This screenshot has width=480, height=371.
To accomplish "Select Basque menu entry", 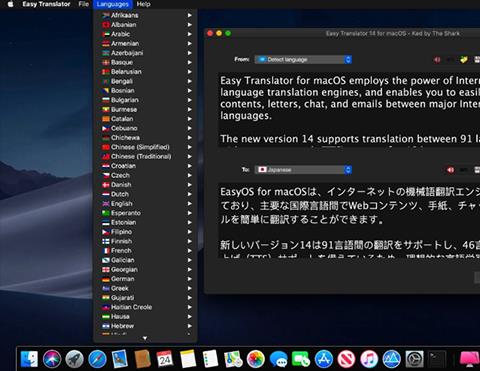I will pos(145,62).
